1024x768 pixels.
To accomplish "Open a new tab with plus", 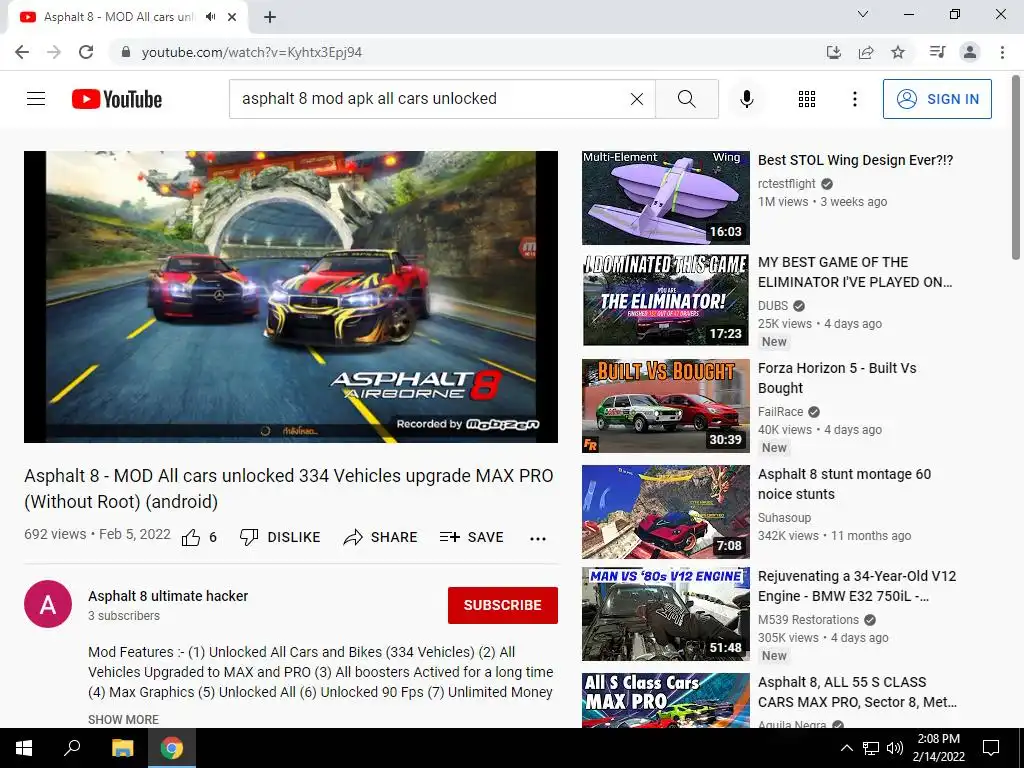I will (x=270, y=18).
